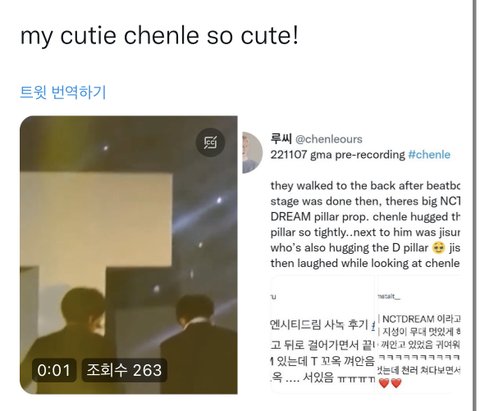
Task: Click 'then laughed while looking at chenle' line
Action: click(365, 263)
